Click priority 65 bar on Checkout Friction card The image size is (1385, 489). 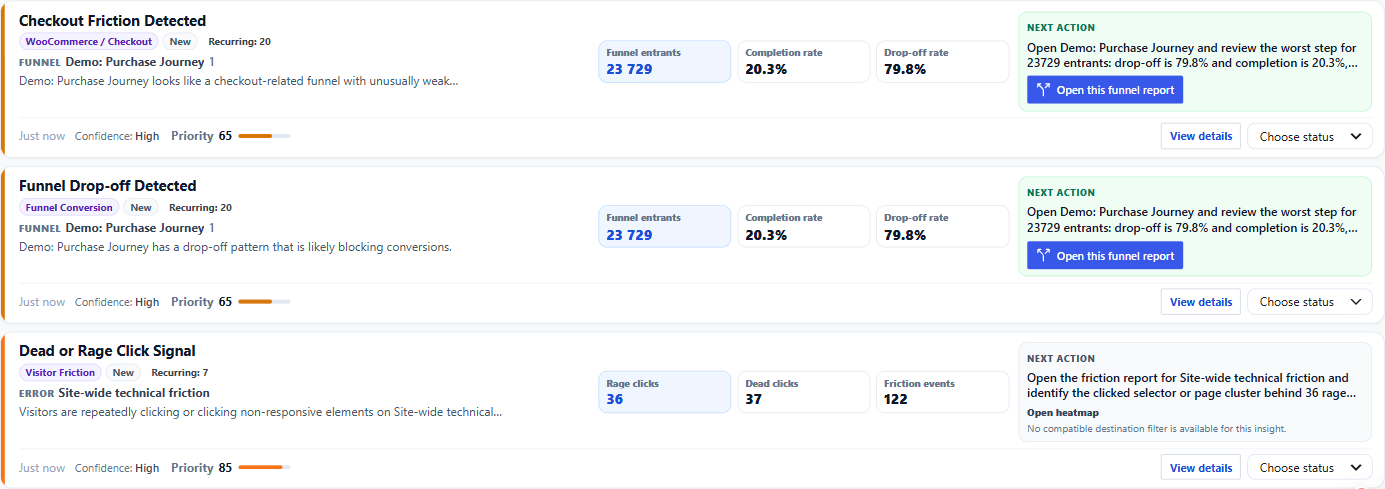click(x=264, y=136)
